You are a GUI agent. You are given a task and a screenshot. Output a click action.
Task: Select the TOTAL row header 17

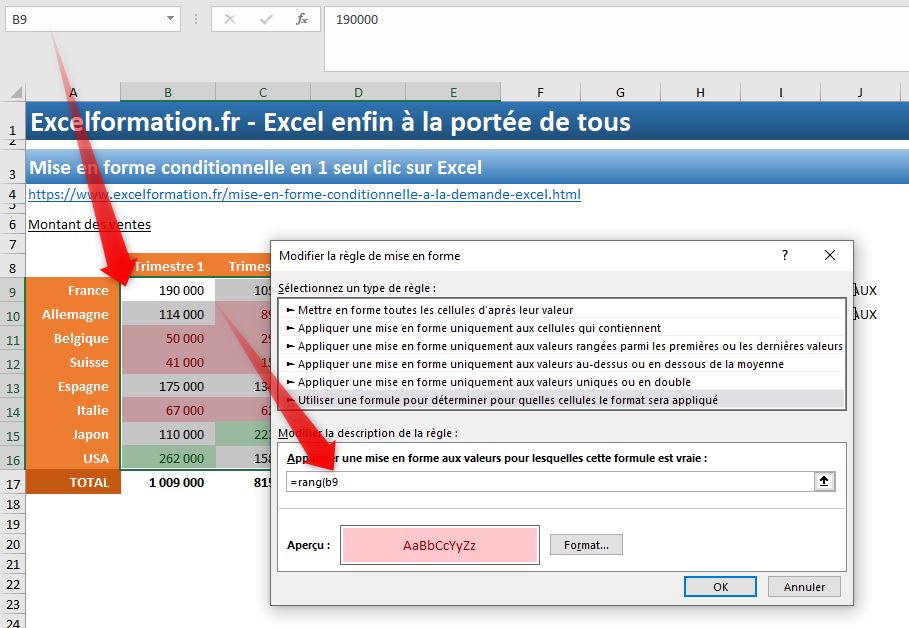[x=12, y=481]
